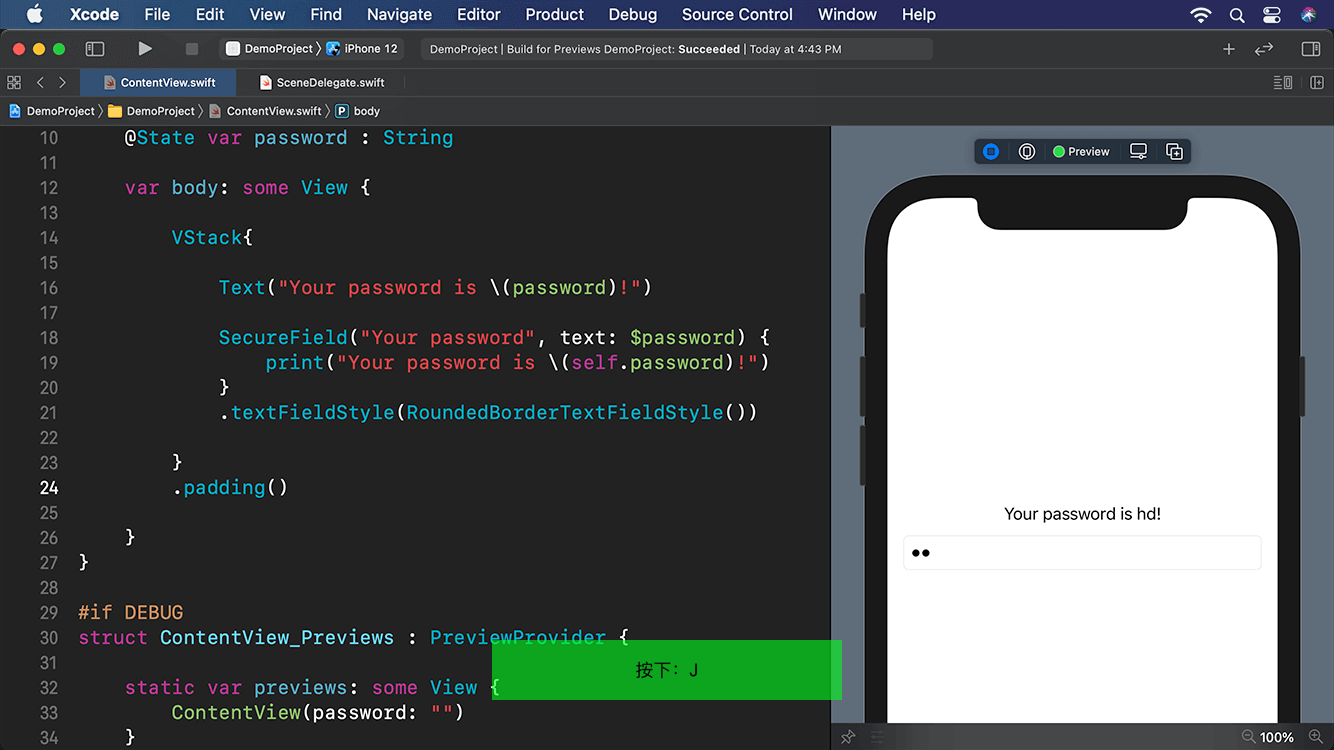Duplicate the preview with the plus icon
Viewport: 1334px width, 750px height.
click(x=1174, y=151)
